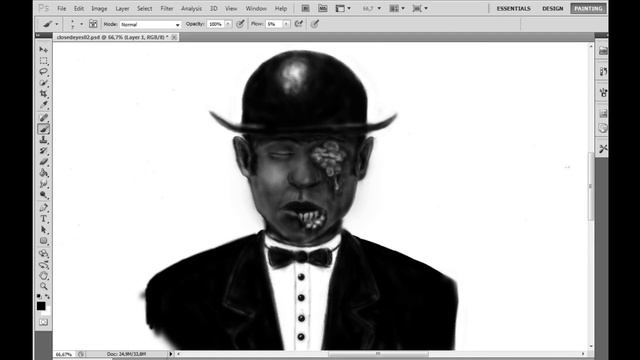The height and width of the screenshot is (360, 640).
Task: Open the File menu
Action: [62, 8]
